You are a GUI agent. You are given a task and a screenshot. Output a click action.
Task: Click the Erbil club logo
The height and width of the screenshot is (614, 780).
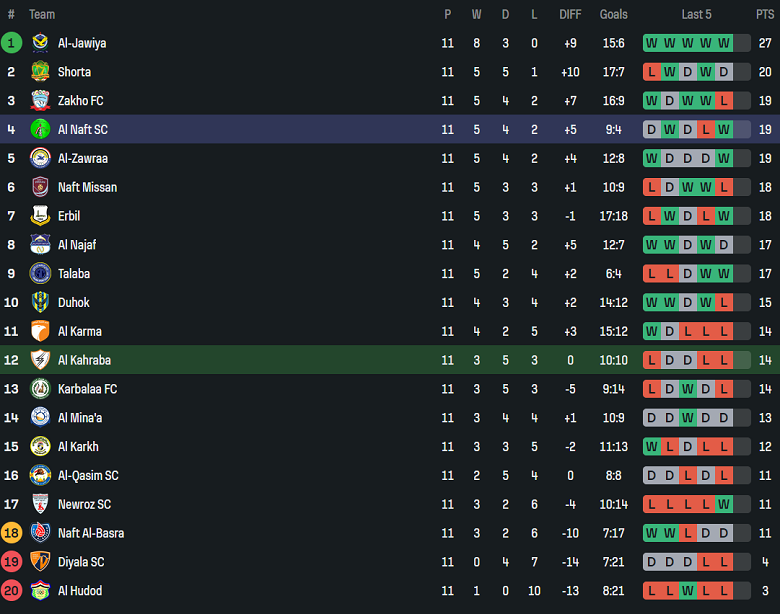[x=40, y=216]
